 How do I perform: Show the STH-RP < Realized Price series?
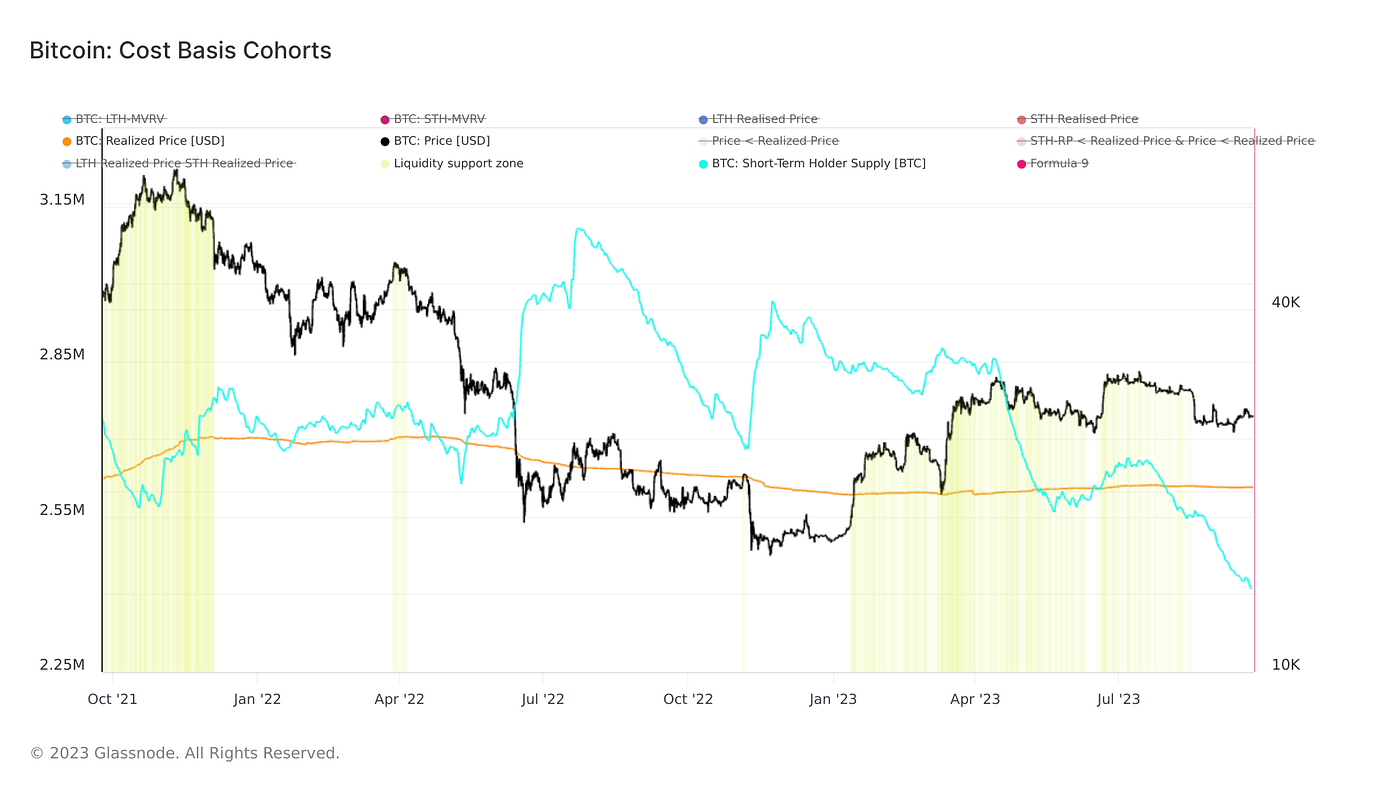point(1172,141)
